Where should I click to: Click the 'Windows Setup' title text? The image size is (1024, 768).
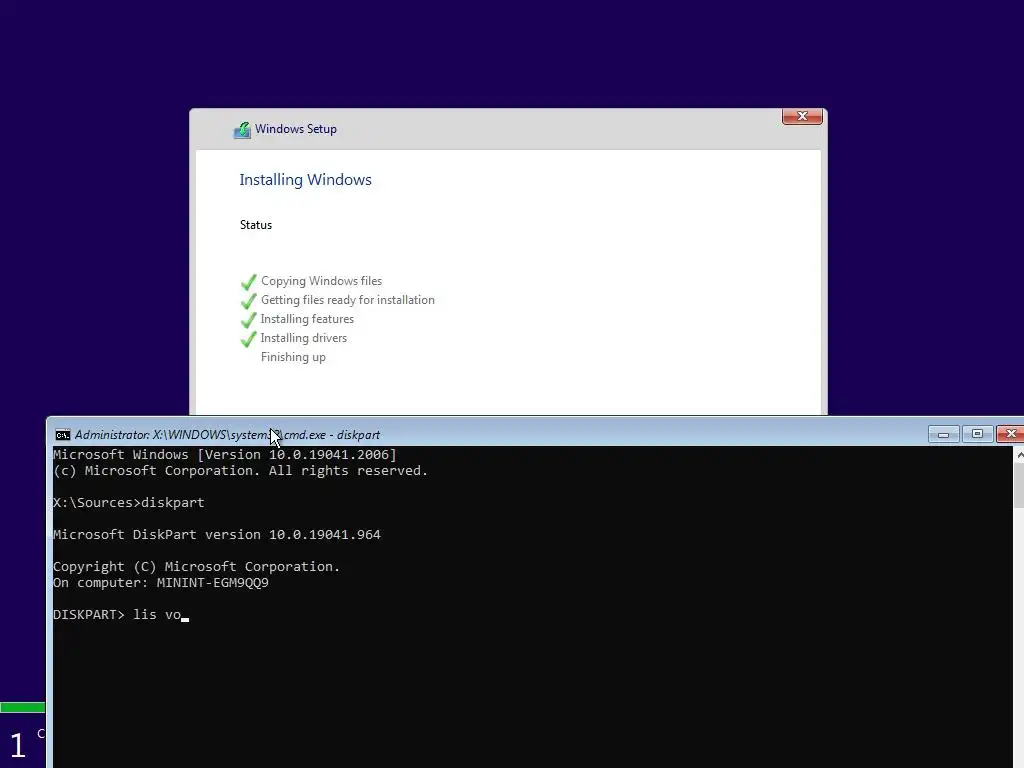(296, 129)
